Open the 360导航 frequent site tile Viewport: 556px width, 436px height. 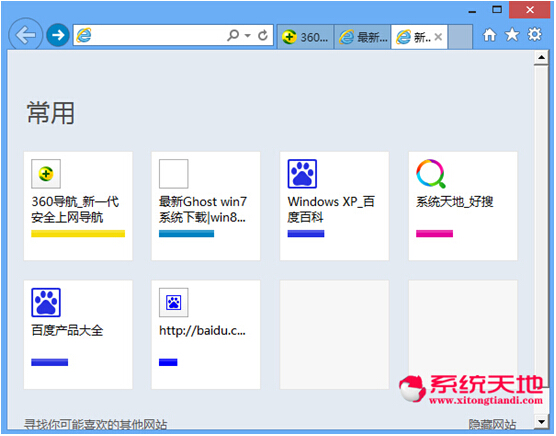click(78, 206)
